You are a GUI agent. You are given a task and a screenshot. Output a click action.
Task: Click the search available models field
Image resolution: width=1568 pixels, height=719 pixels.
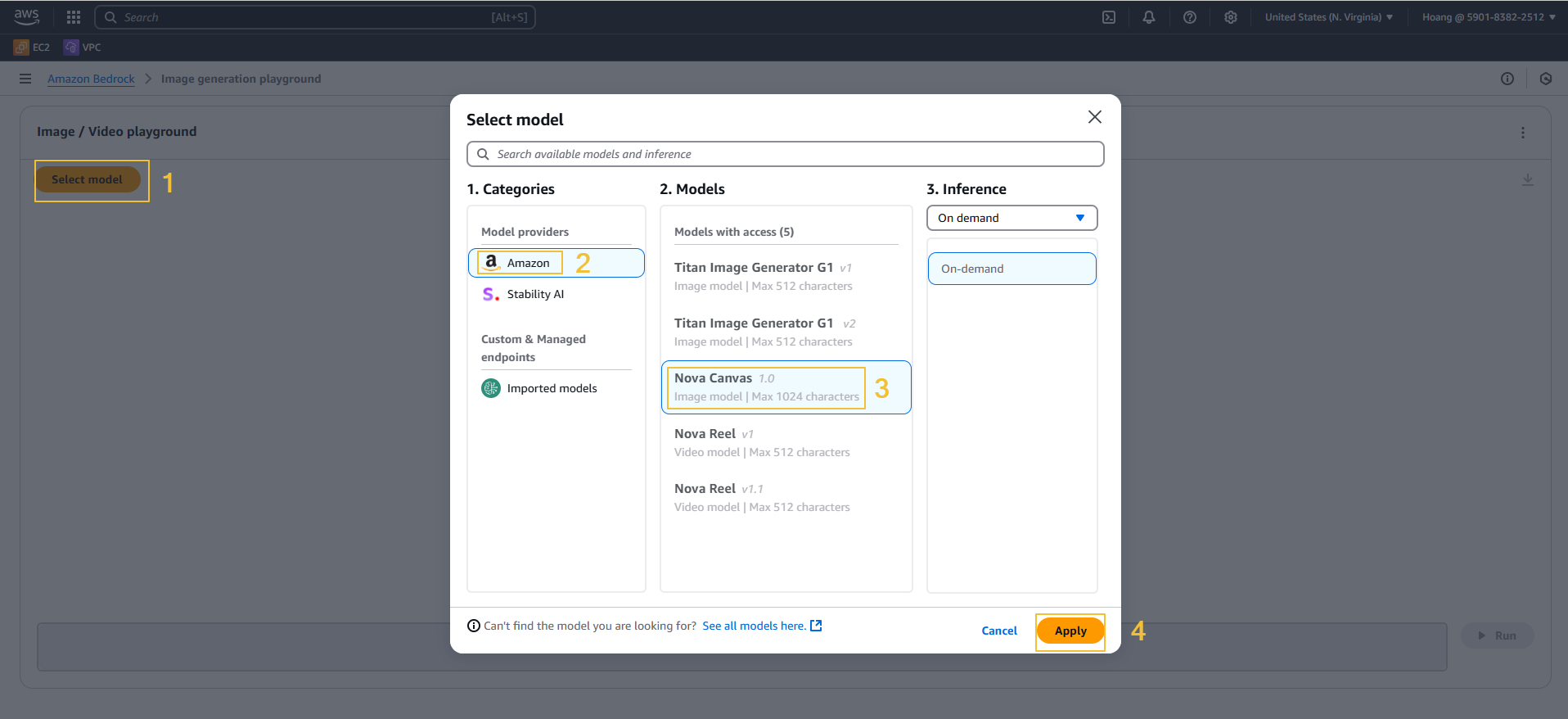(x=786, y=154)
